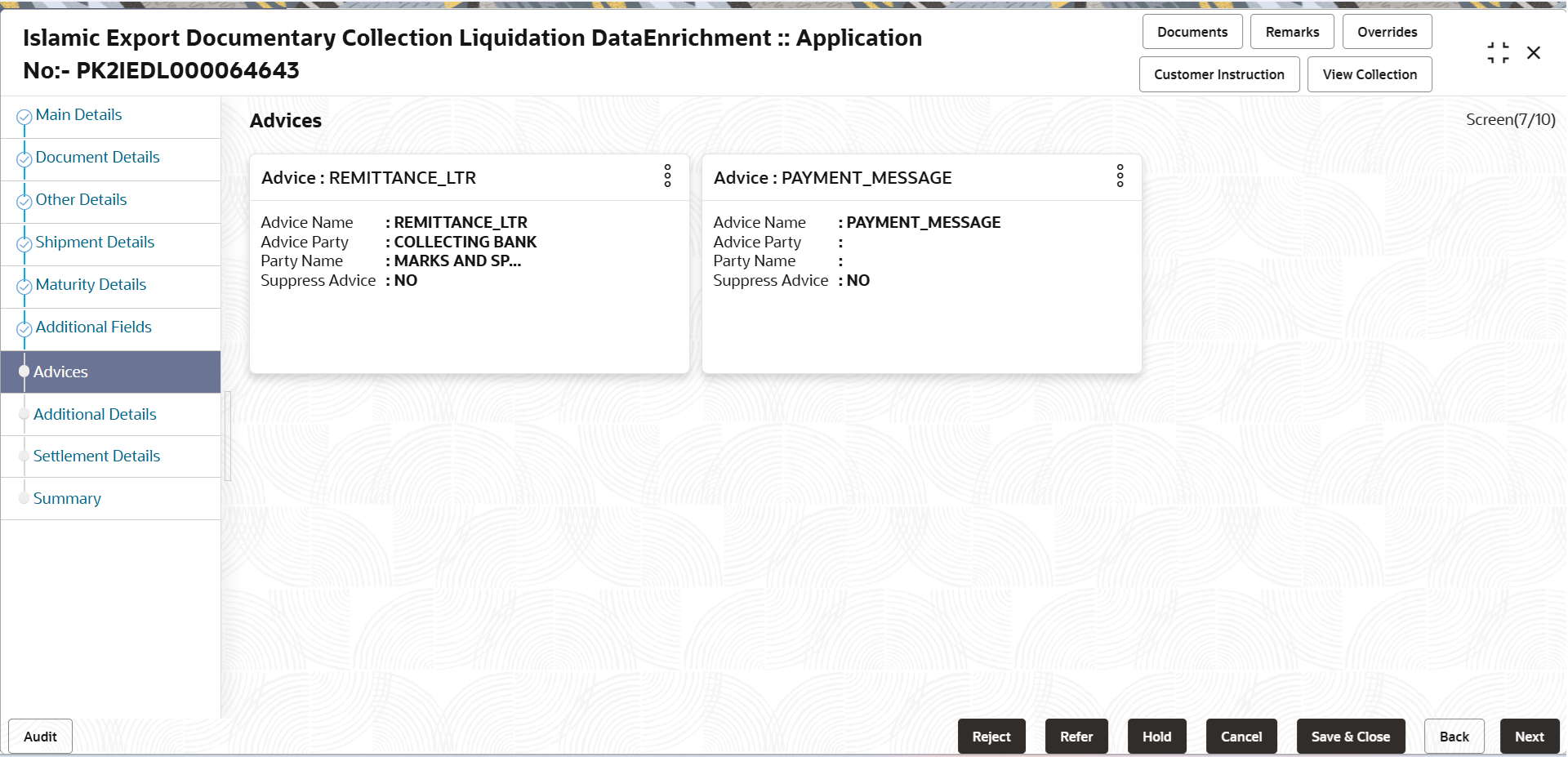Open the Overrides button
This screenshot has height=757, width=1568.
point(1387,32)
